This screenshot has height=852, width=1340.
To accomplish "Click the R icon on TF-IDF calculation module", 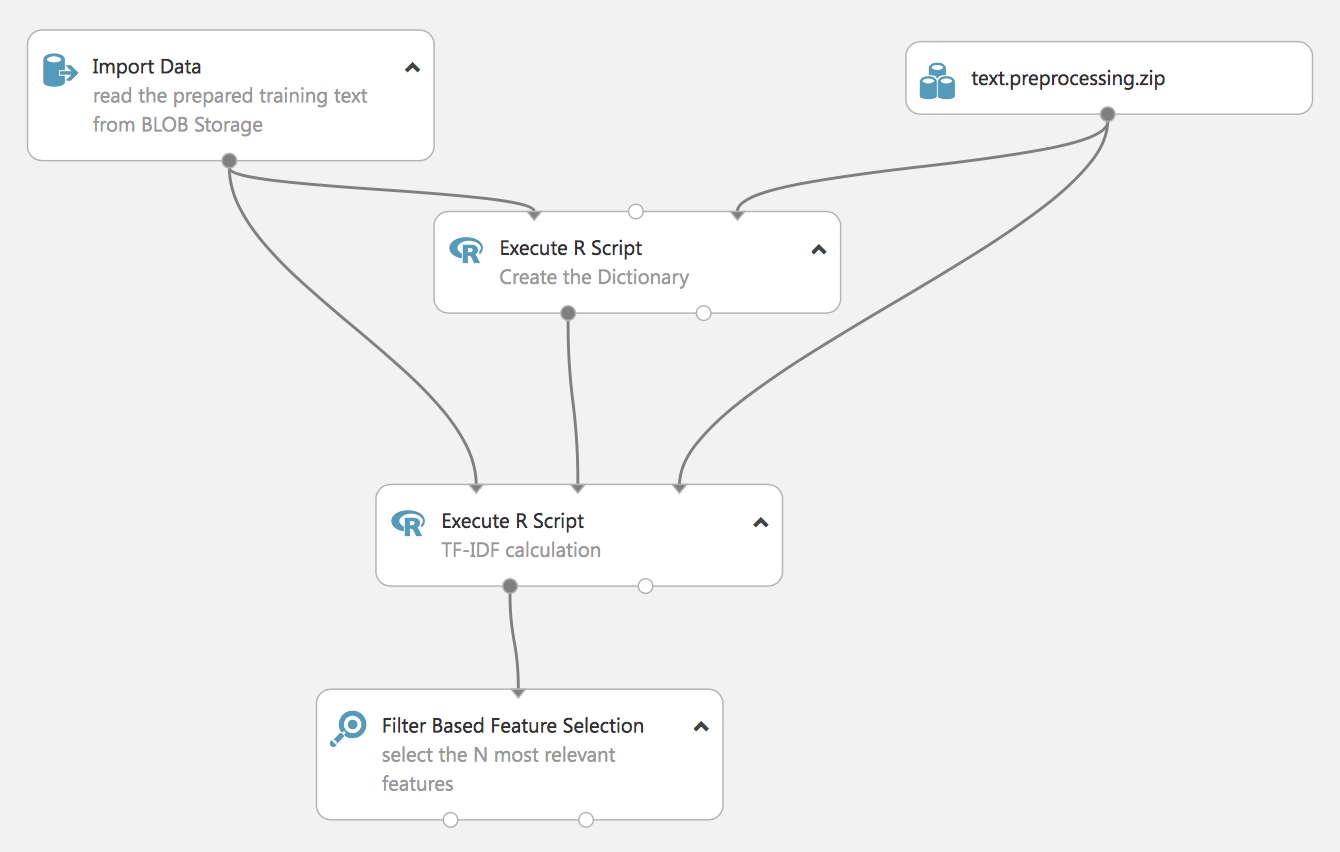I will point(408,523).
